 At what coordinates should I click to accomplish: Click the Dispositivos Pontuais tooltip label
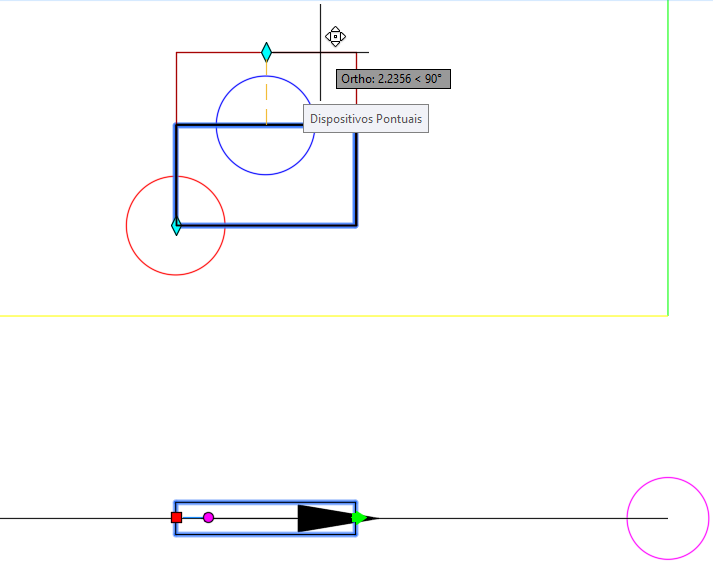click(x=366, y=119)
